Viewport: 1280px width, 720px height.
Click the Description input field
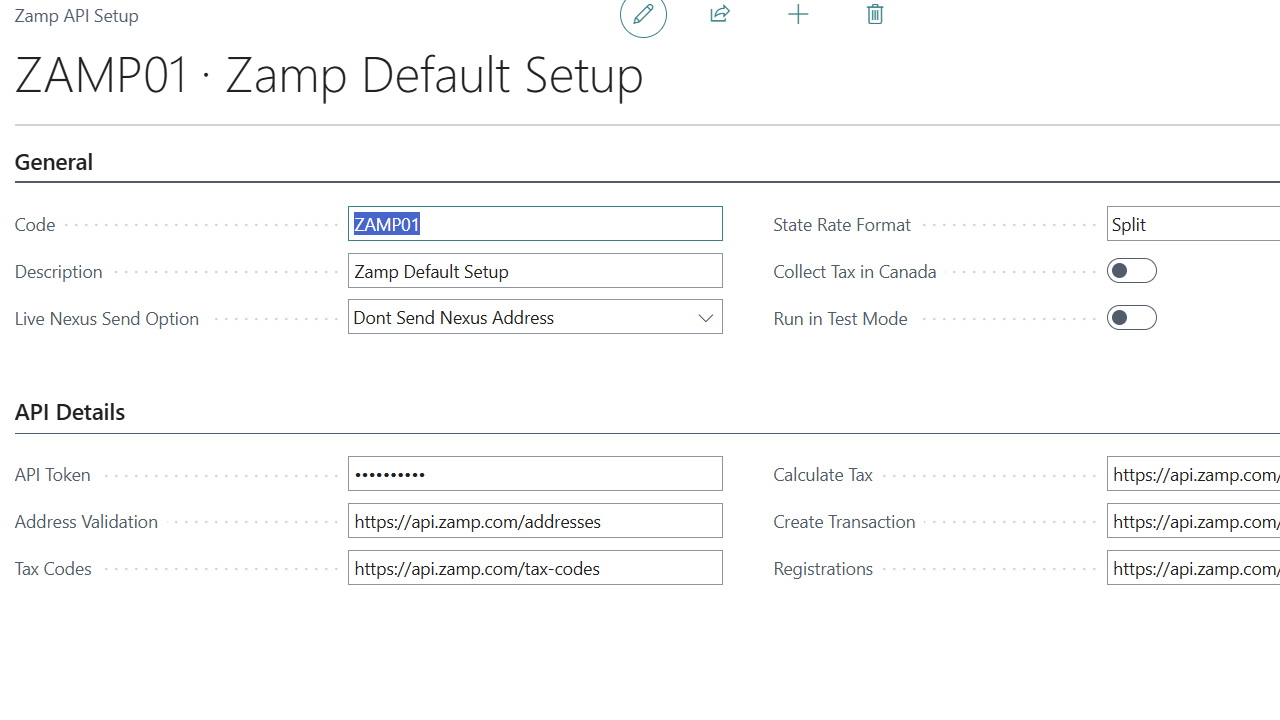point(535,271)
